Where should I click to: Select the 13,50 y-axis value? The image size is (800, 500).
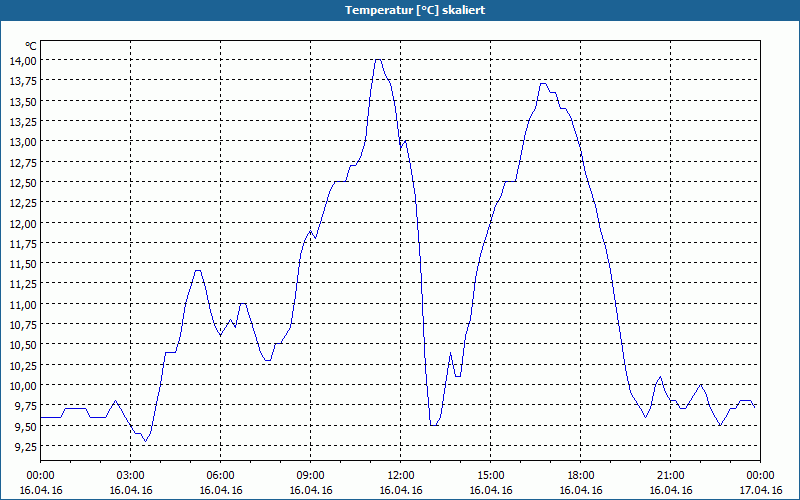point(23,101)
